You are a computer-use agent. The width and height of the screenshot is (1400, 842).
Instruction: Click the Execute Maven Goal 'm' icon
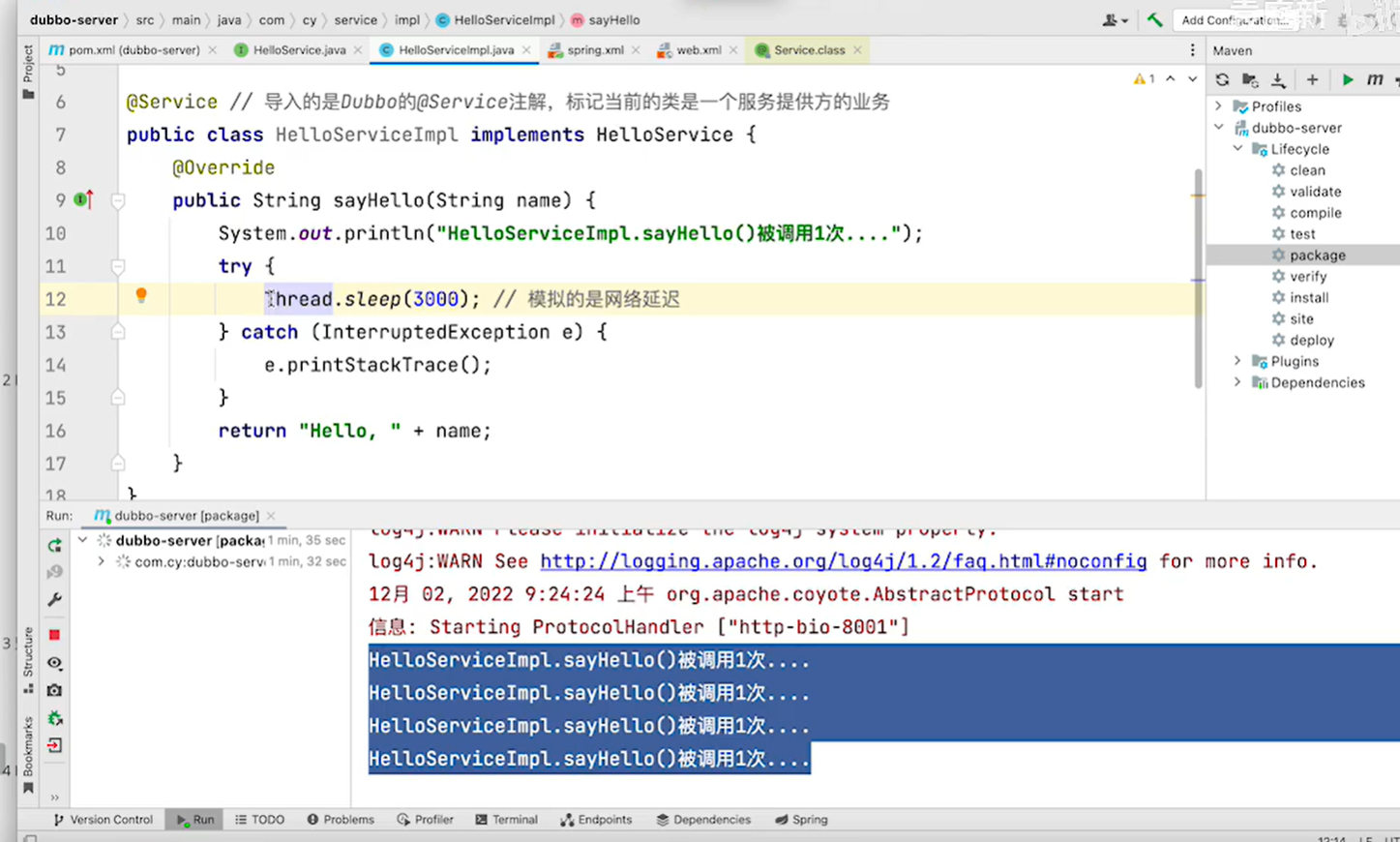[x=1374, y=80]
